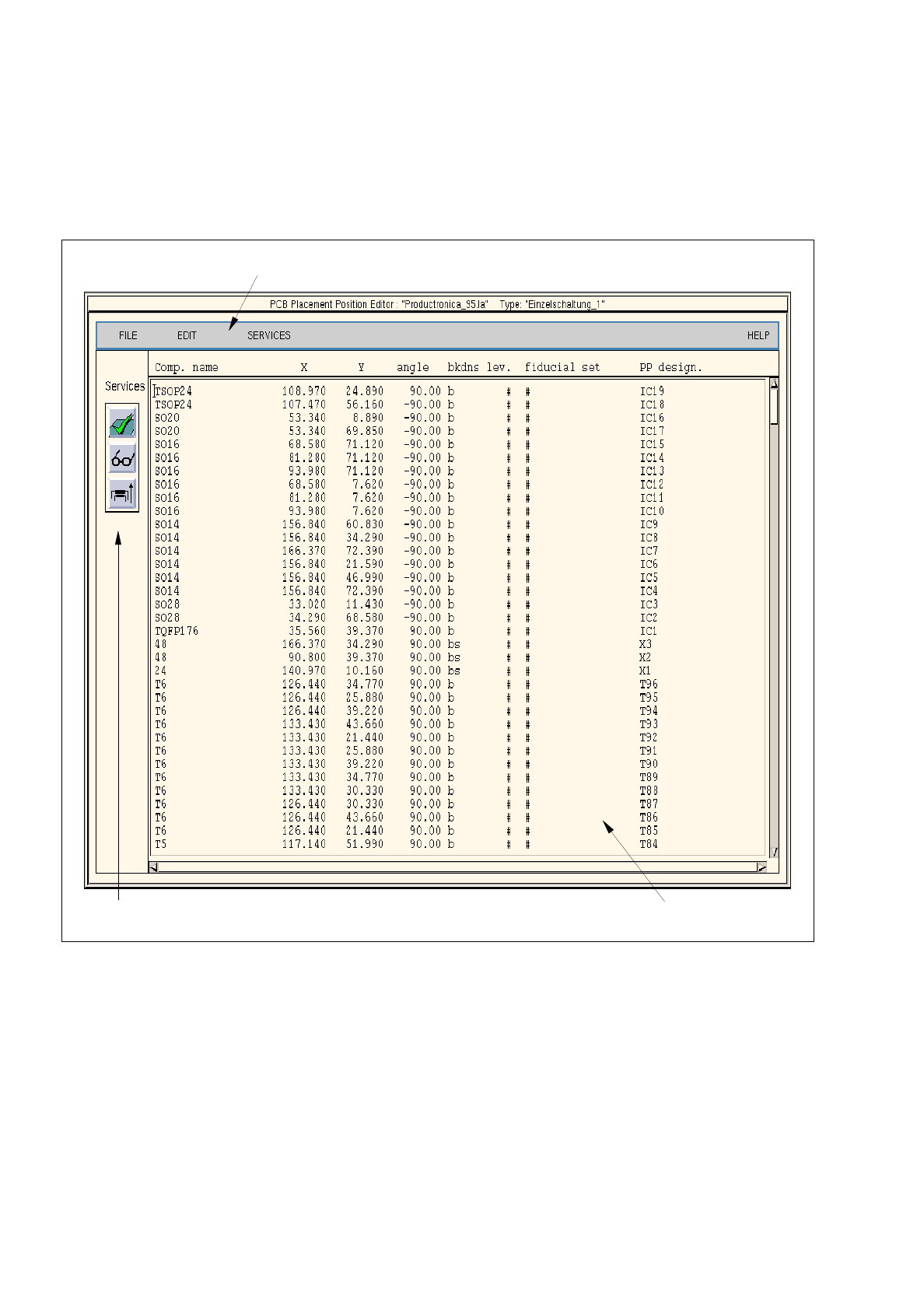
Task: Click the X value 117.140
Action: (304, 844)
